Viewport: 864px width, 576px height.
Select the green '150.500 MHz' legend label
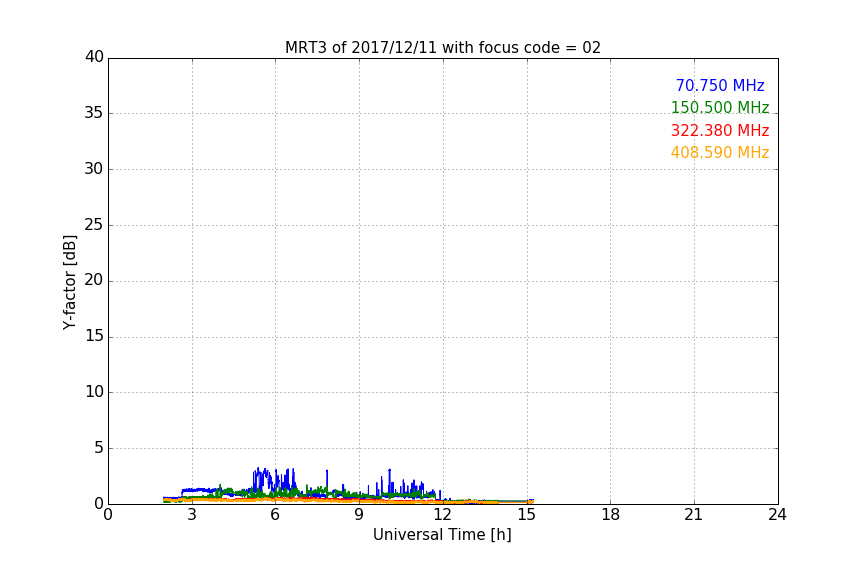tap(720, 107)
